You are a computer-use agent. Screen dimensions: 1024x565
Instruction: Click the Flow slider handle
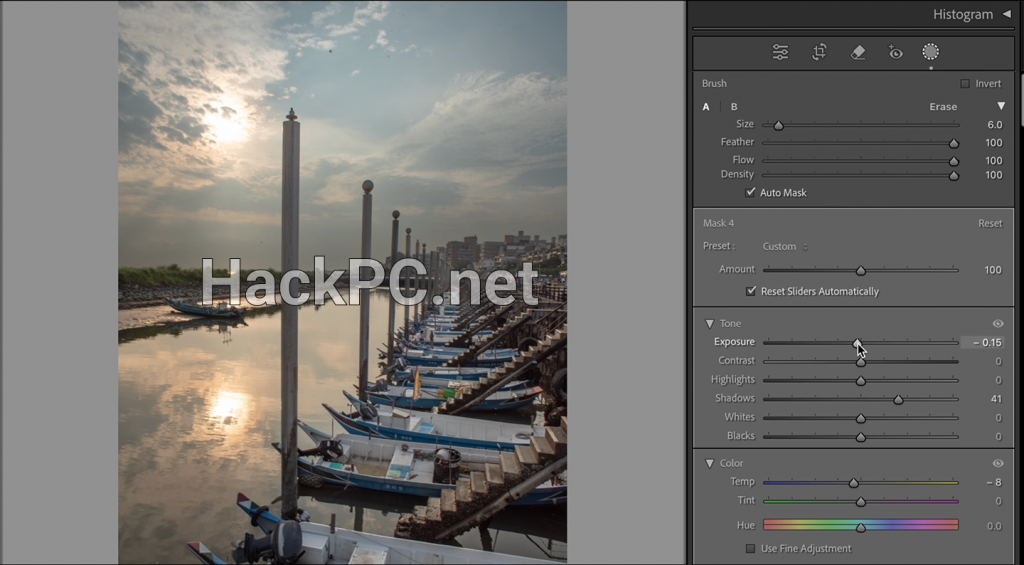pyautogui.click(x=953, y=161)
